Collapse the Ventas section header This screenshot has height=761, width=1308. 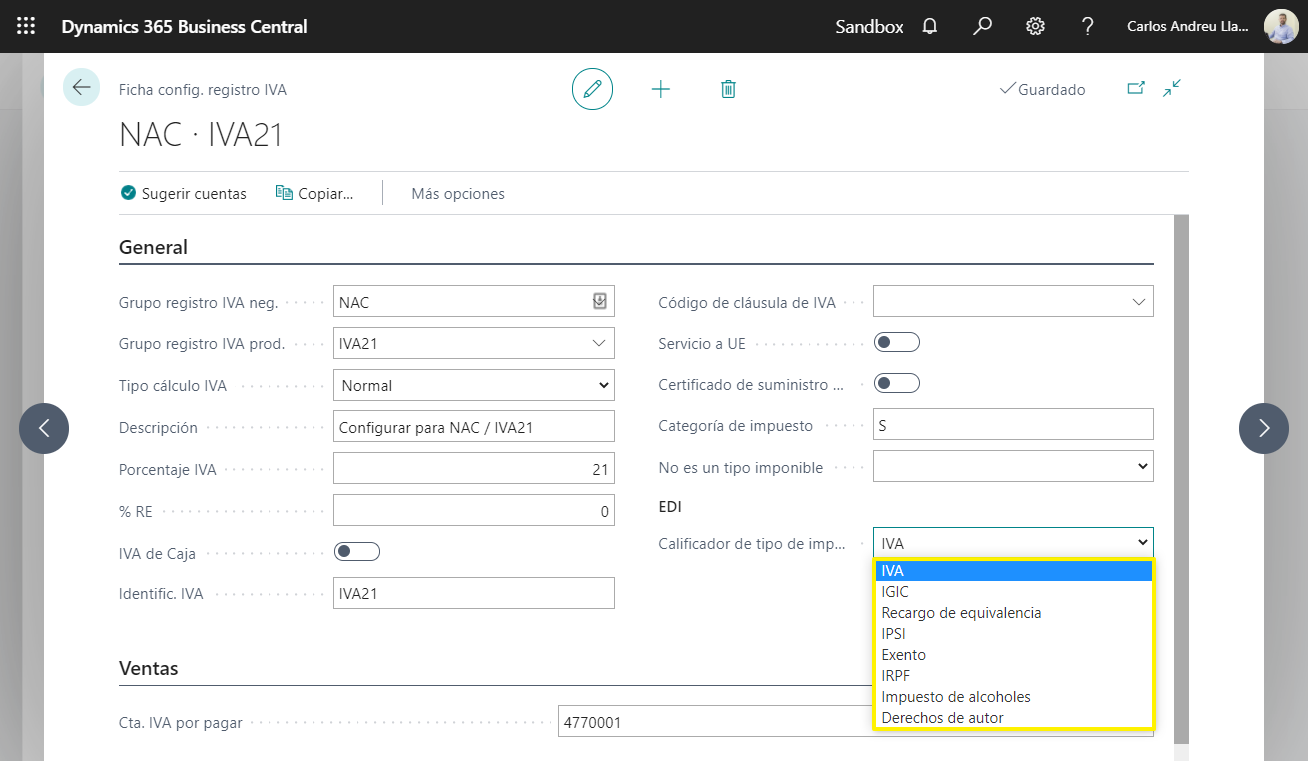pos(148,668)
